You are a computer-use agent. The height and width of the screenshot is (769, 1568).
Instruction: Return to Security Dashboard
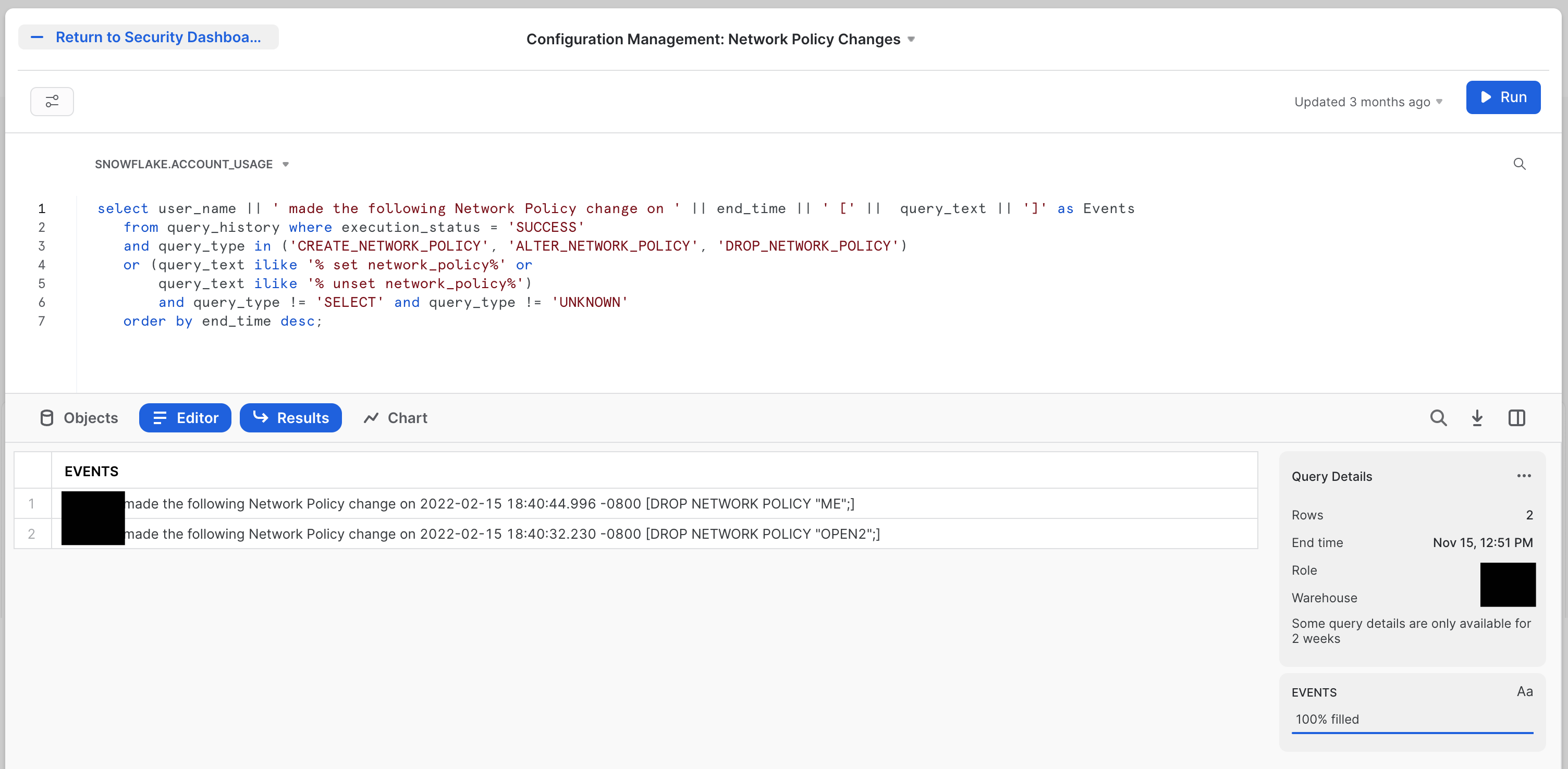click(x=148, y=37)
